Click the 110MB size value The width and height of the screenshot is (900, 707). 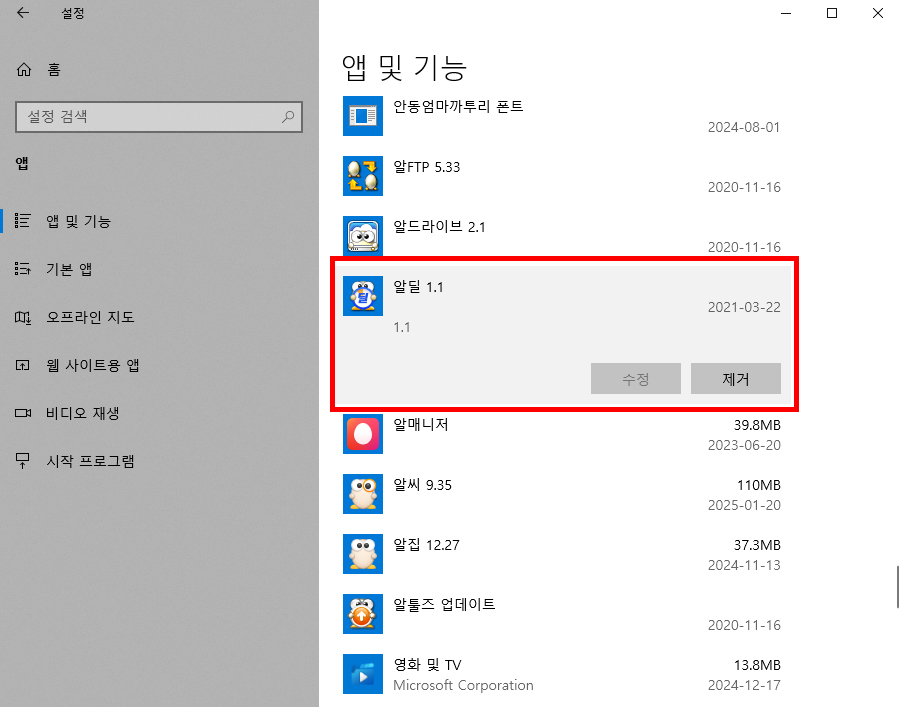[x=759, y=485]
